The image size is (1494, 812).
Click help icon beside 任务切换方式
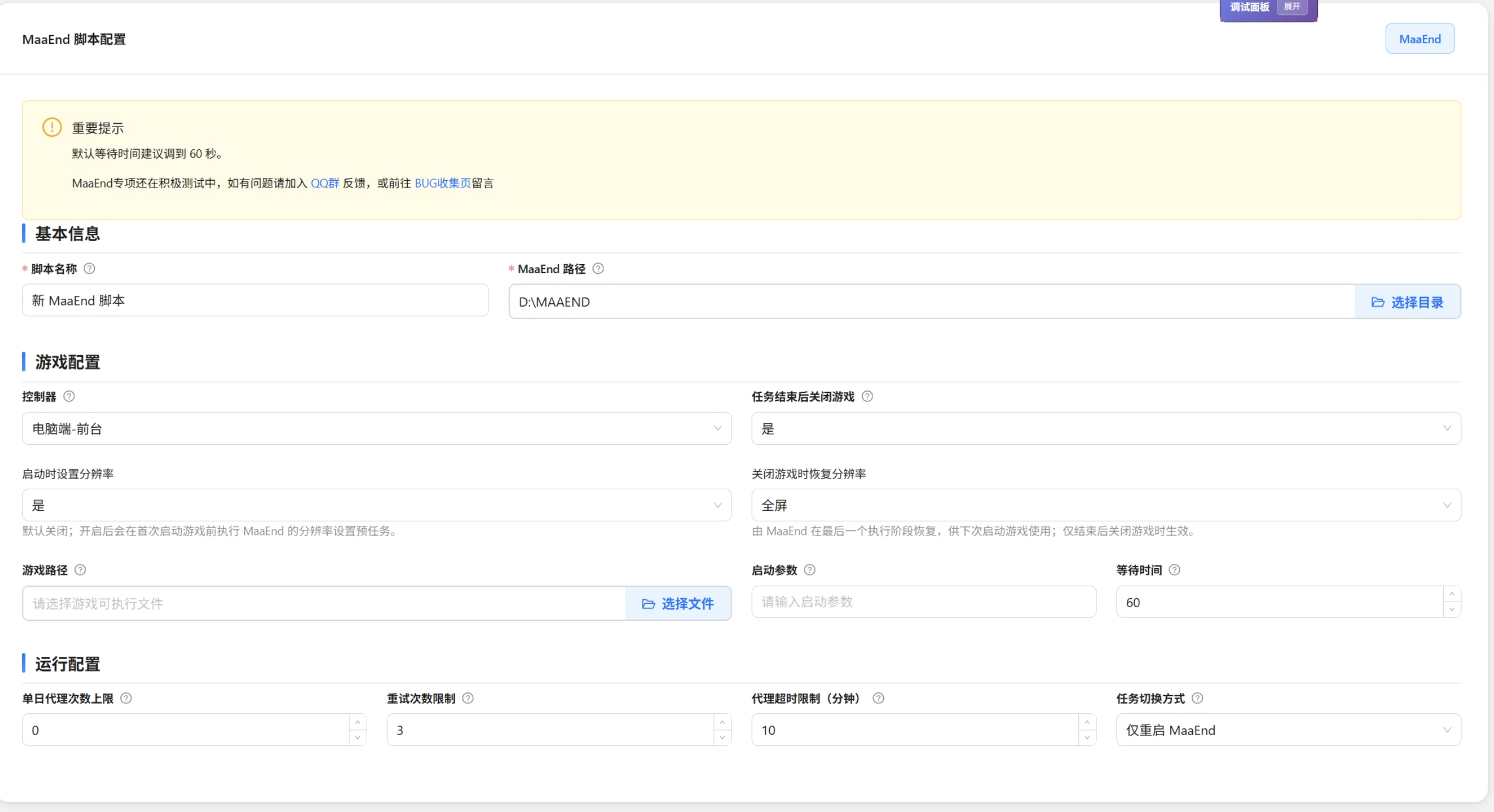[1197, 698]
